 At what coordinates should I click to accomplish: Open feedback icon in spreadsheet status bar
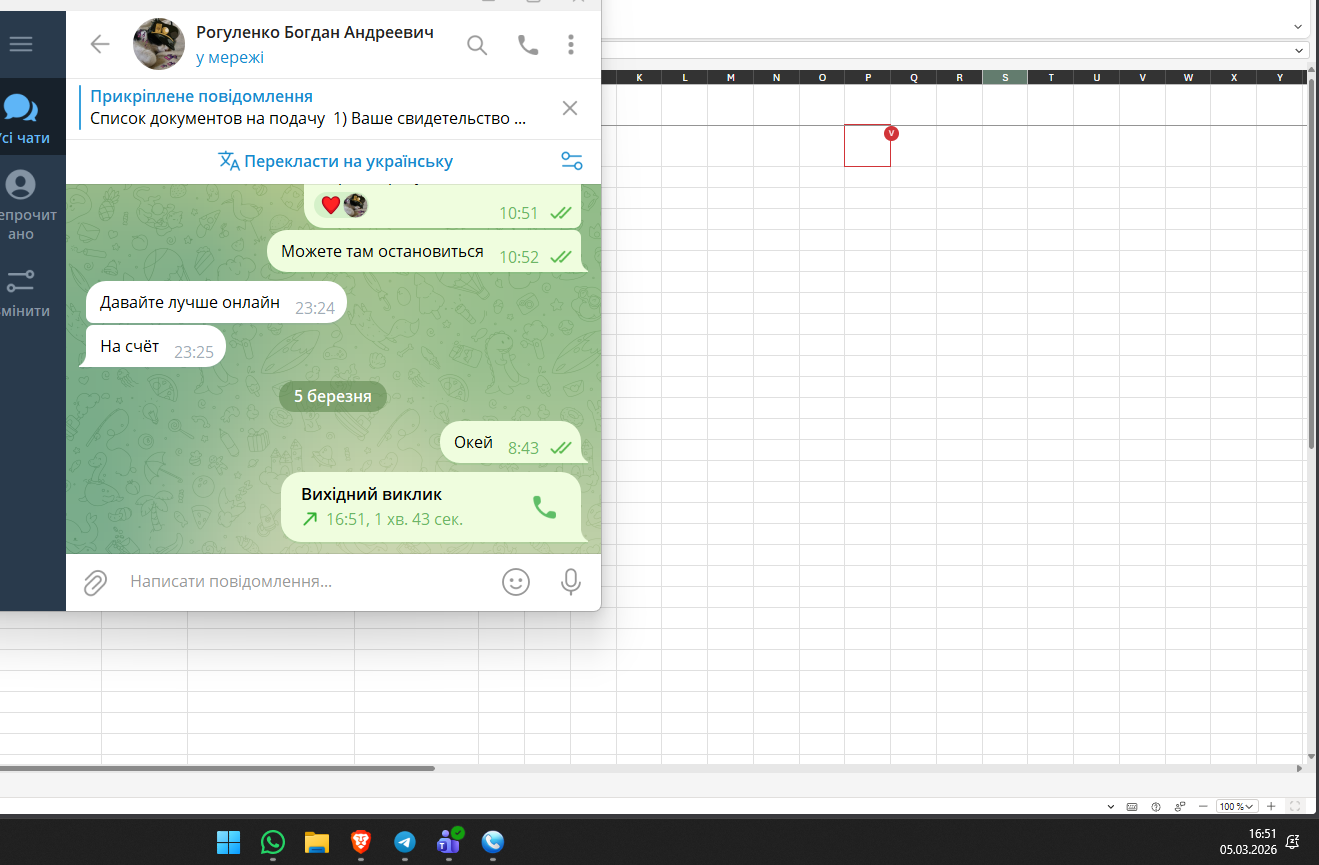click(1180, 806)
